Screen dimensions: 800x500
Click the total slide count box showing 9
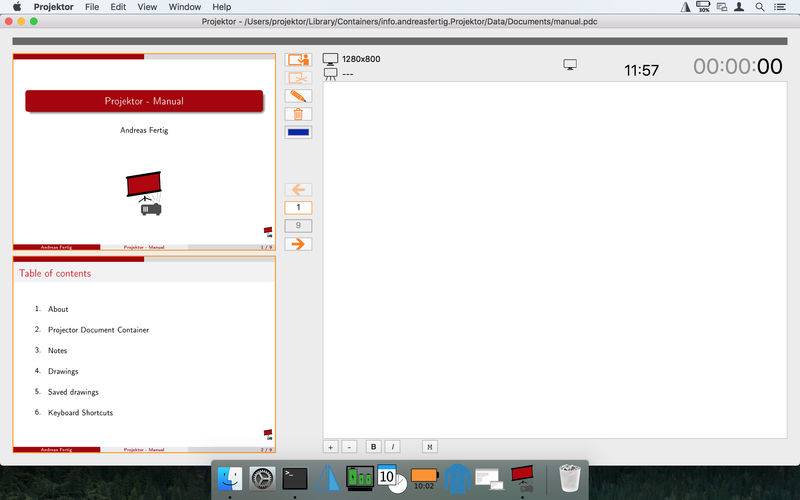[x=298, y=226]
